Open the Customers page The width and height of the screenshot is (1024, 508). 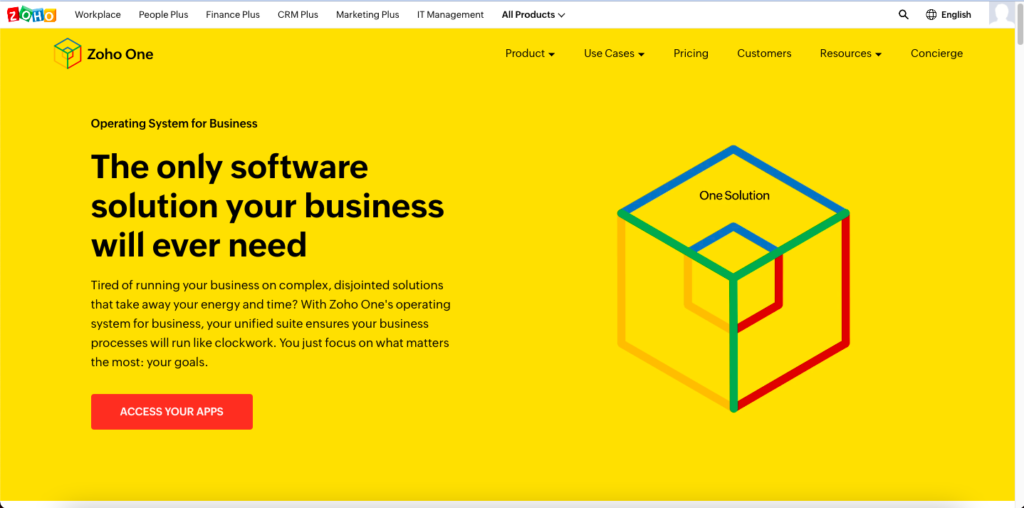pyautogui.click(x=764, y=54)
